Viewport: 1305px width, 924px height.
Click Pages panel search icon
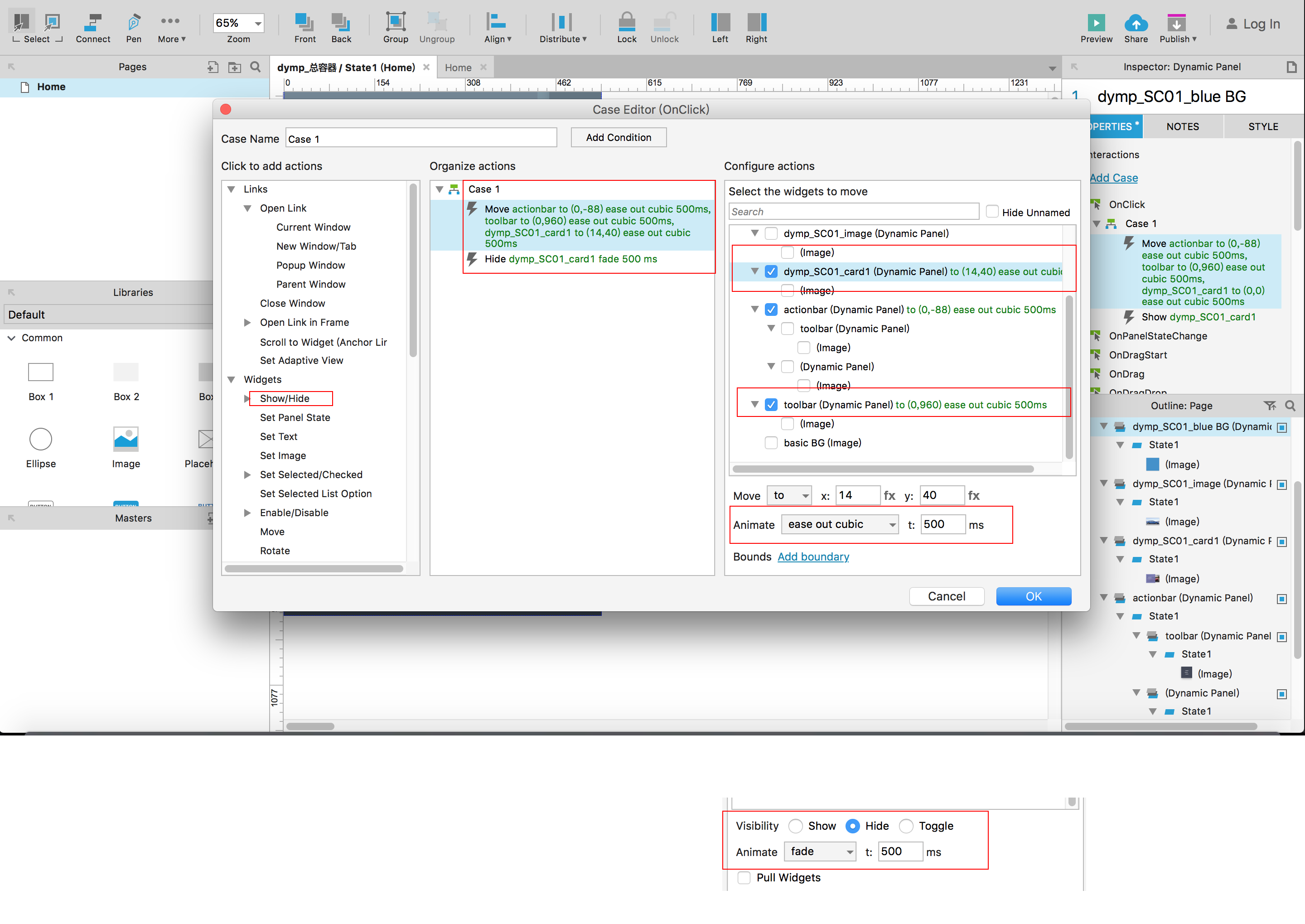256,67
